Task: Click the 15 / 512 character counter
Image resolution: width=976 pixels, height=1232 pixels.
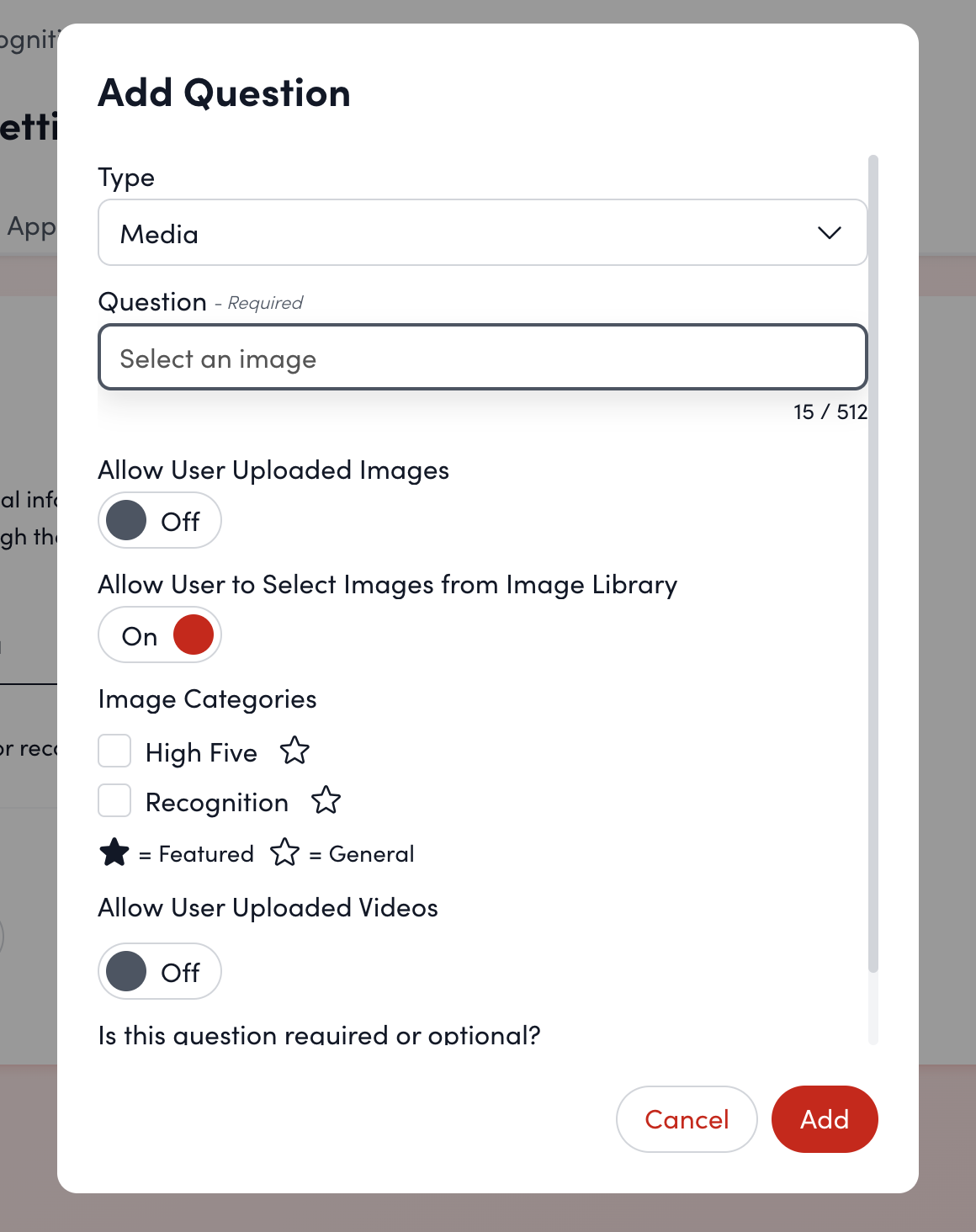Action: coord(830,412)
